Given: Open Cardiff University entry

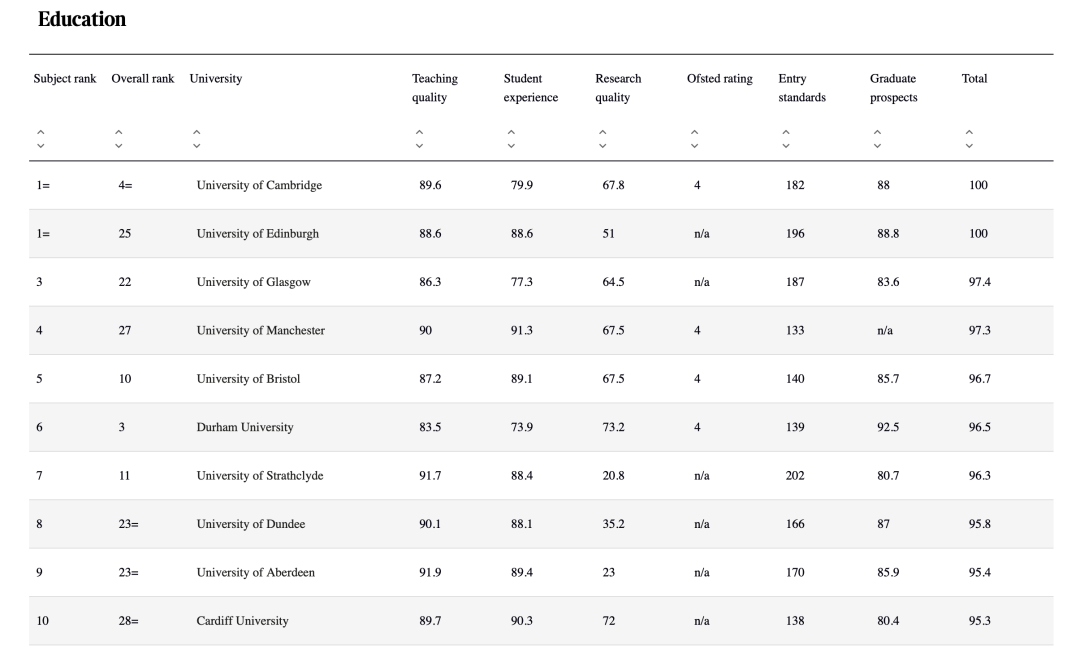Looking at the screenshot, I should pyautogui.click(x=242, y=621).
